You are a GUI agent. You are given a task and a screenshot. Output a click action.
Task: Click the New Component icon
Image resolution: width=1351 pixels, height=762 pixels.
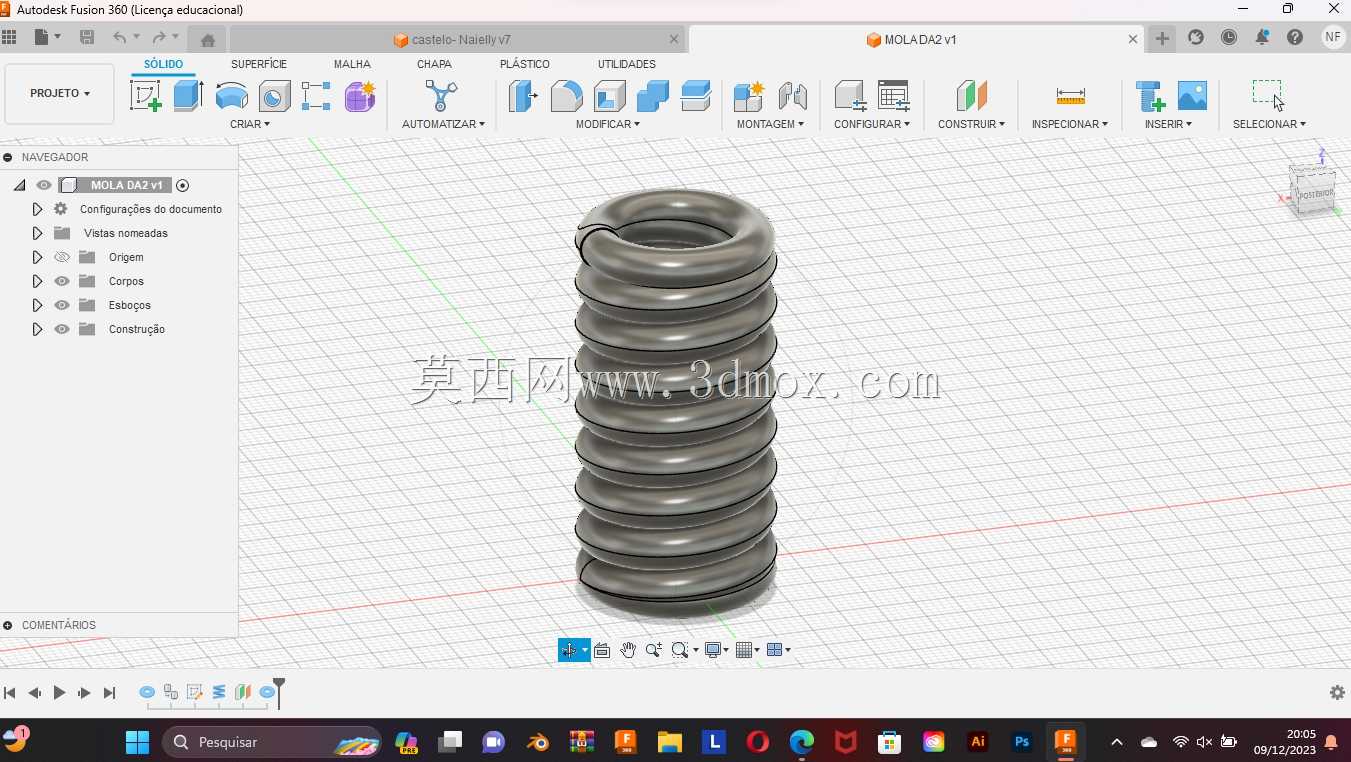(x=749, y=96)
